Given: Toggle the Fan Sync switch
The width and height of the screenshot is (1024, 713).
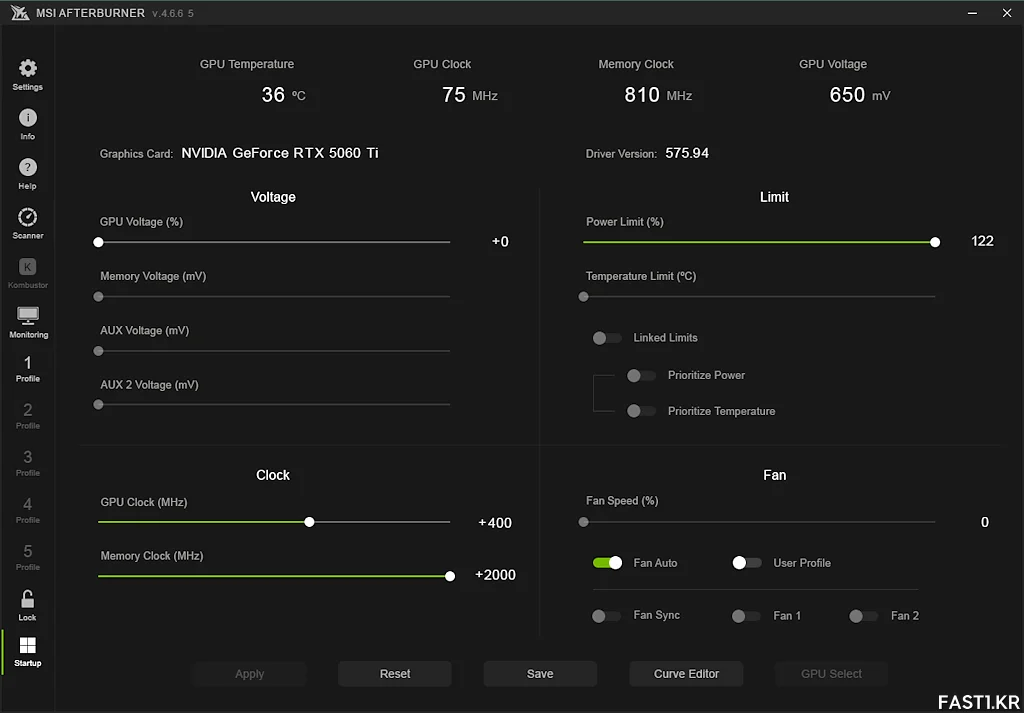Looking at the screenshot, I should (x=606, y=616).
